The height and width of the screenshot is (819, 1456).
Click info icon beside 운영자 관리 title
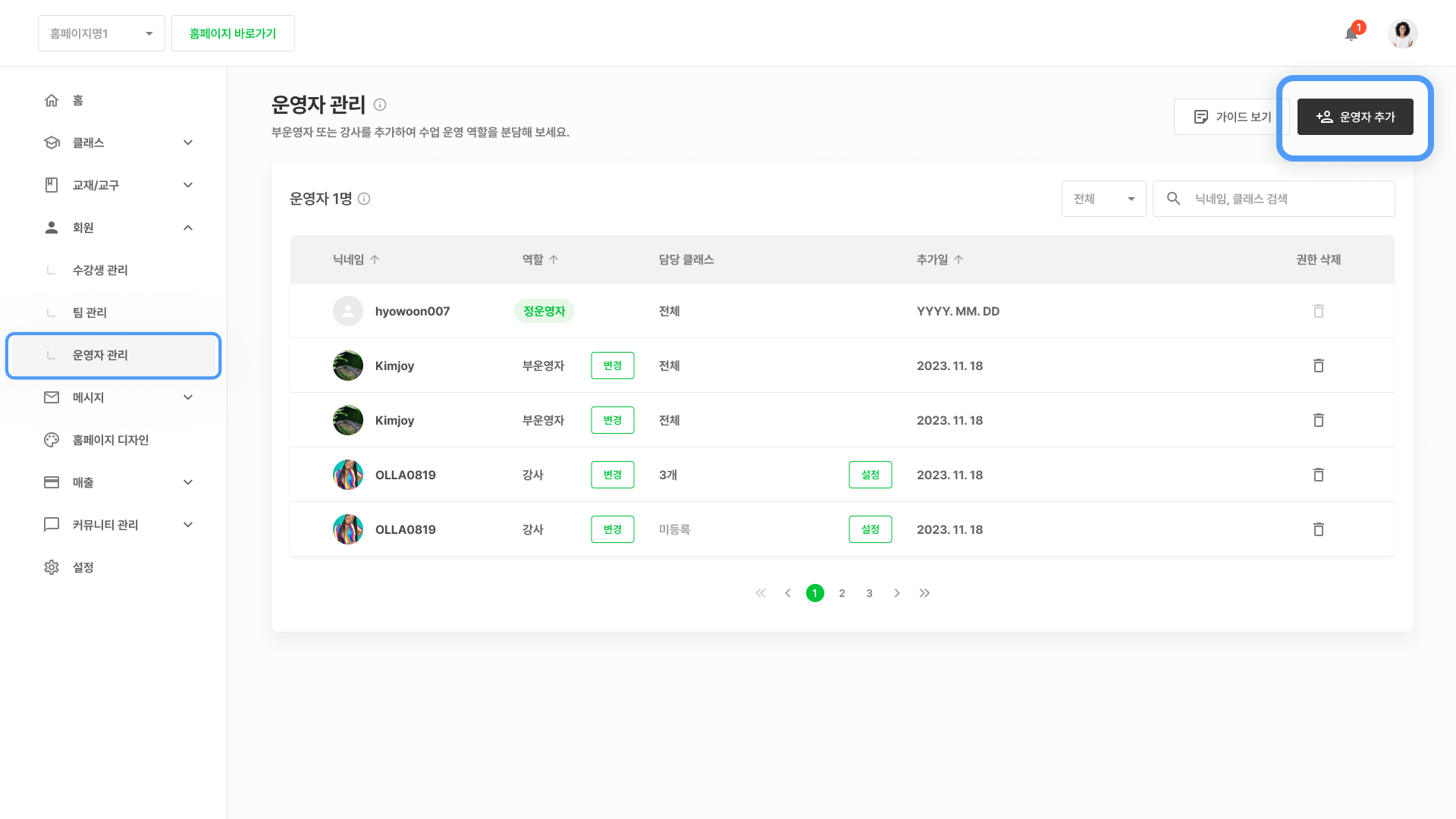coord(380,105)
